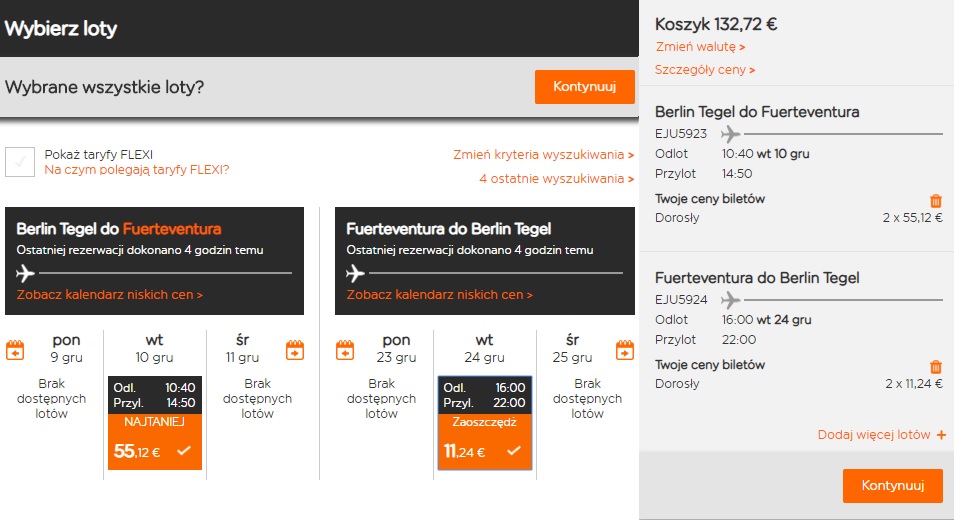Open 4 ostatnie wyszukiwania link
The image size is (954, 520).
tap(557, 179)
